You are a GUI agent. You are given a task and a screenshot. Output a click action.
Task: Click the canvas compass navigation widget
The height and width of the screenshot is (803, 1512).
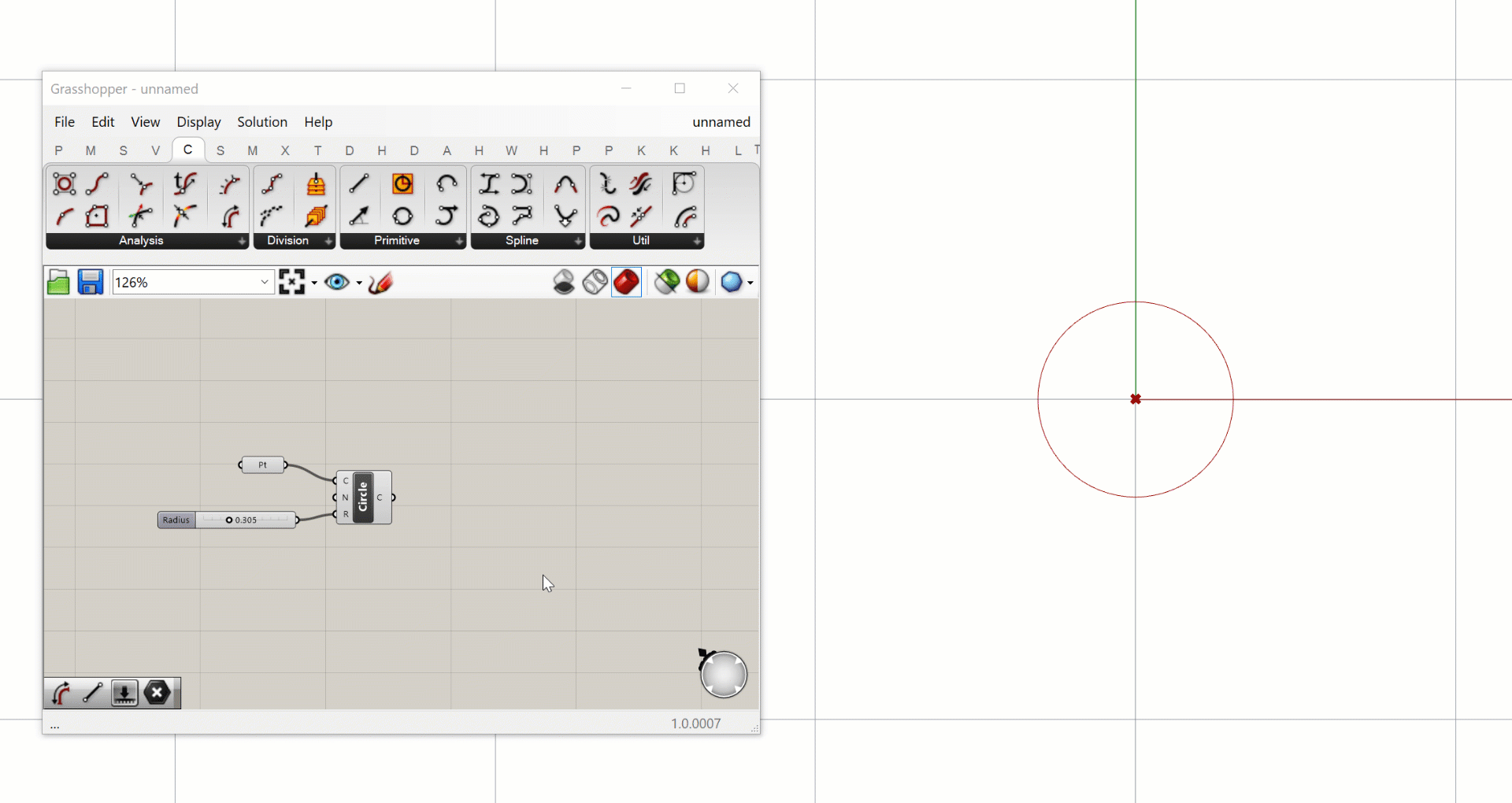click(x=723, y=675)
